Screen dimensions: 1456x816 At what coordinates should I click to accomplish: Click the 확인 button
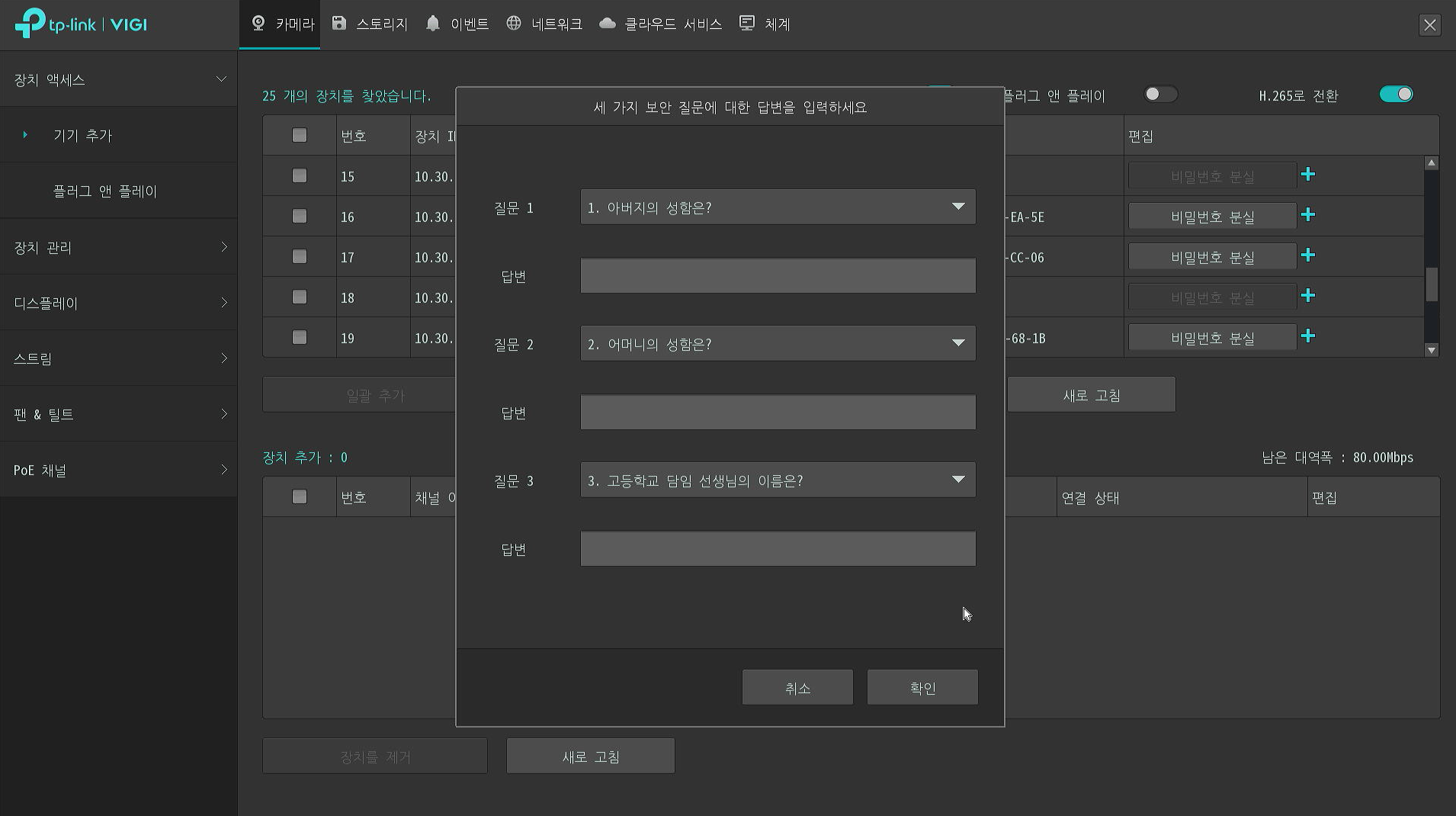click(922, 687)
